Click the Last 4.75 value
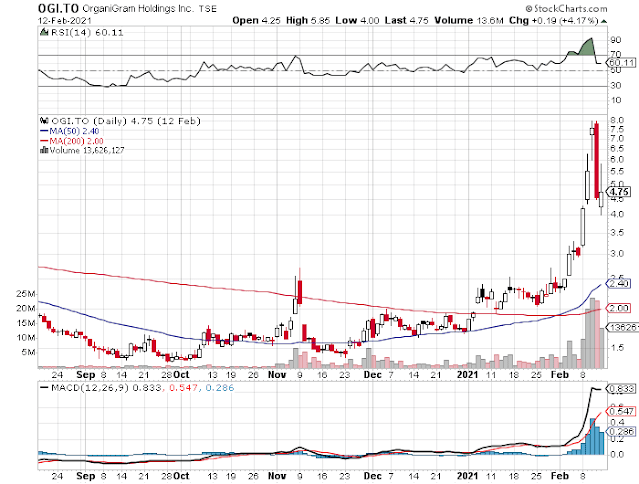 pyautogui.click(x=406, y=20)
